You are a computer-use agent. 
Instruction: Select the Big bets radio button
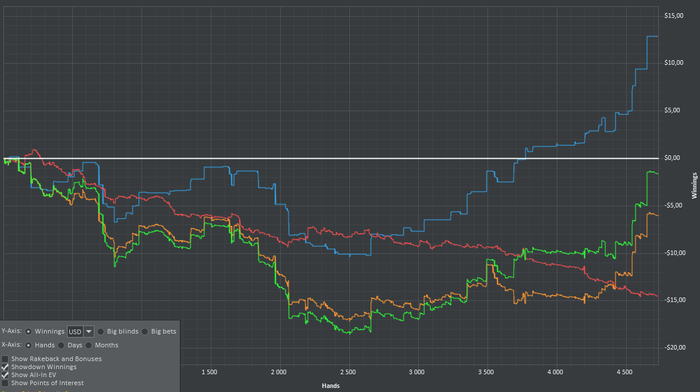[x=145, y=332]
